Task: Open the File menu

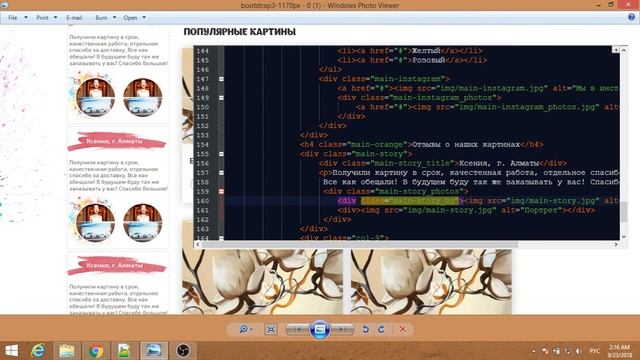Action: [x=13, y=18]
